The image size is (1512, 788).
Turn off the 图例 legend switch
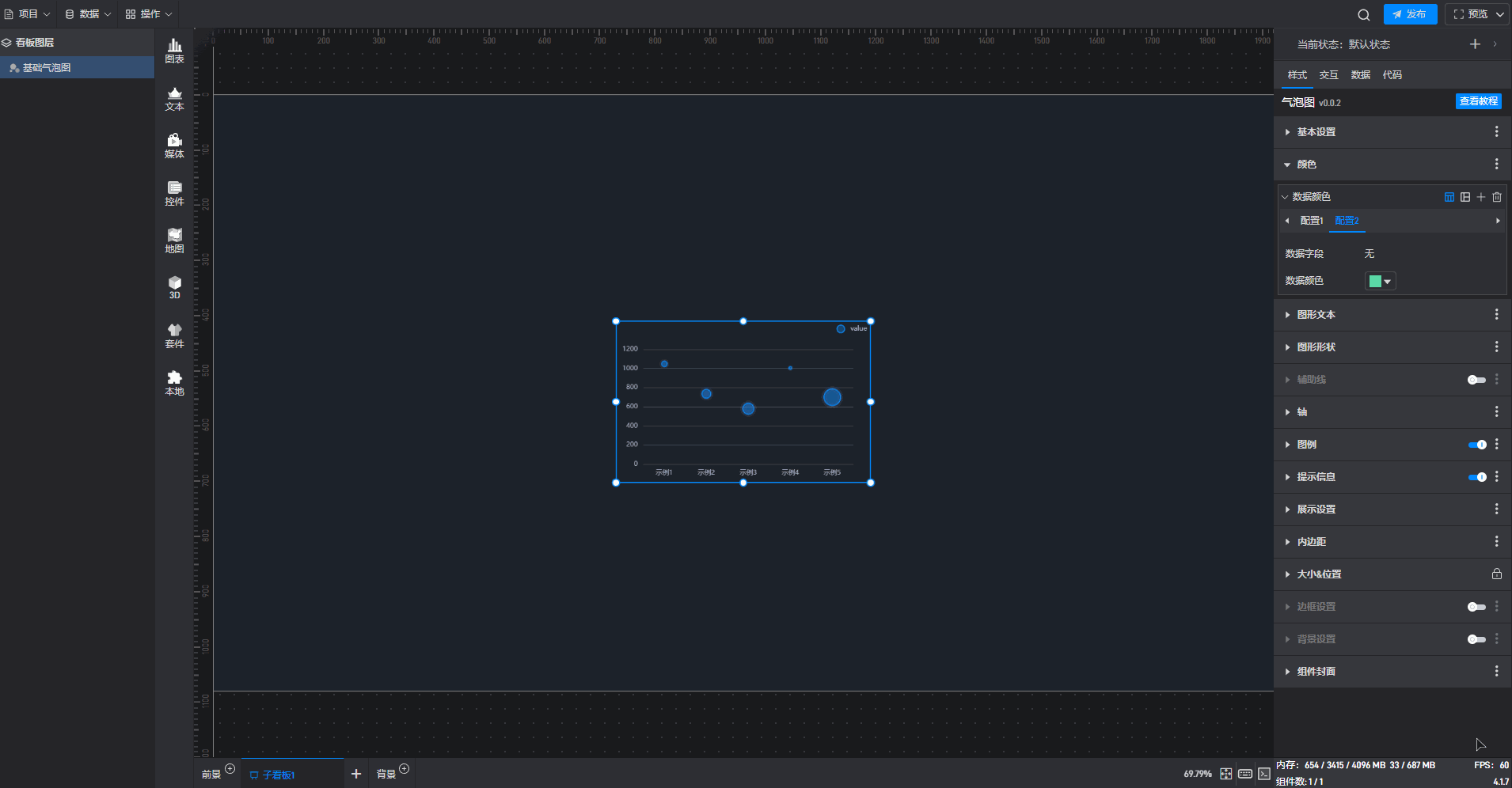pyautogui.click(x=1476, y=445)
